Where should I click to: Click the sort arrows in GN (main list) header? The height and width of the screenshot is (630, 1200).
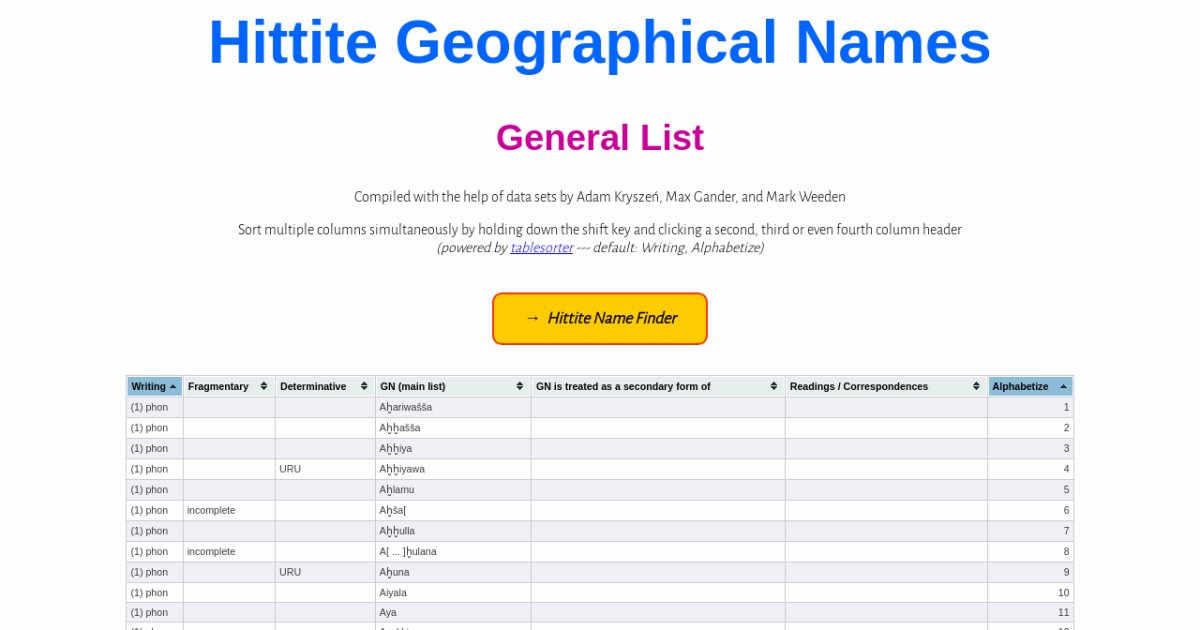[520, 386]
